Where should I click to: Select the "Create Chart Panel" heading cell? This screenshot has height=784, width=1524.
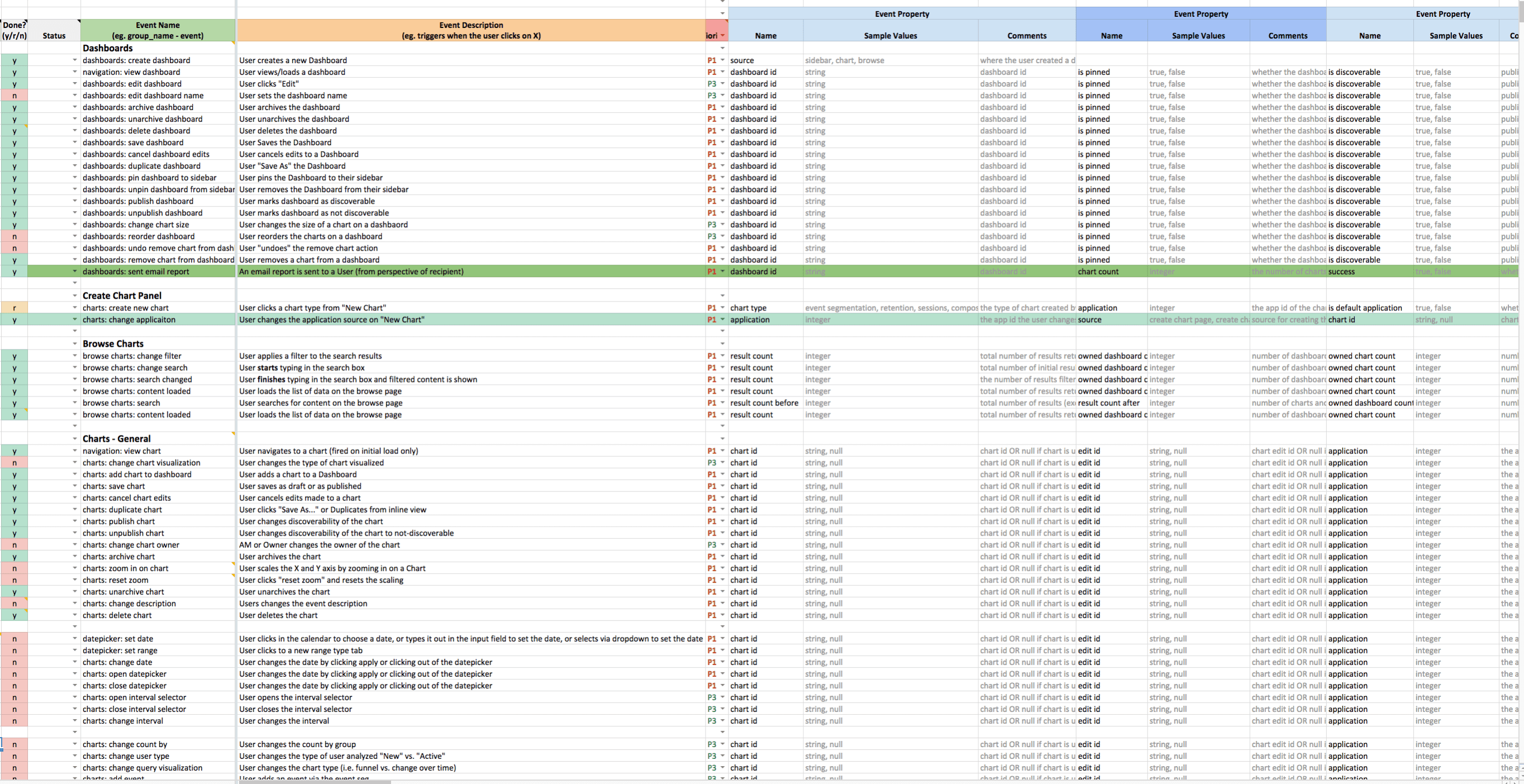tap(122, 295)
